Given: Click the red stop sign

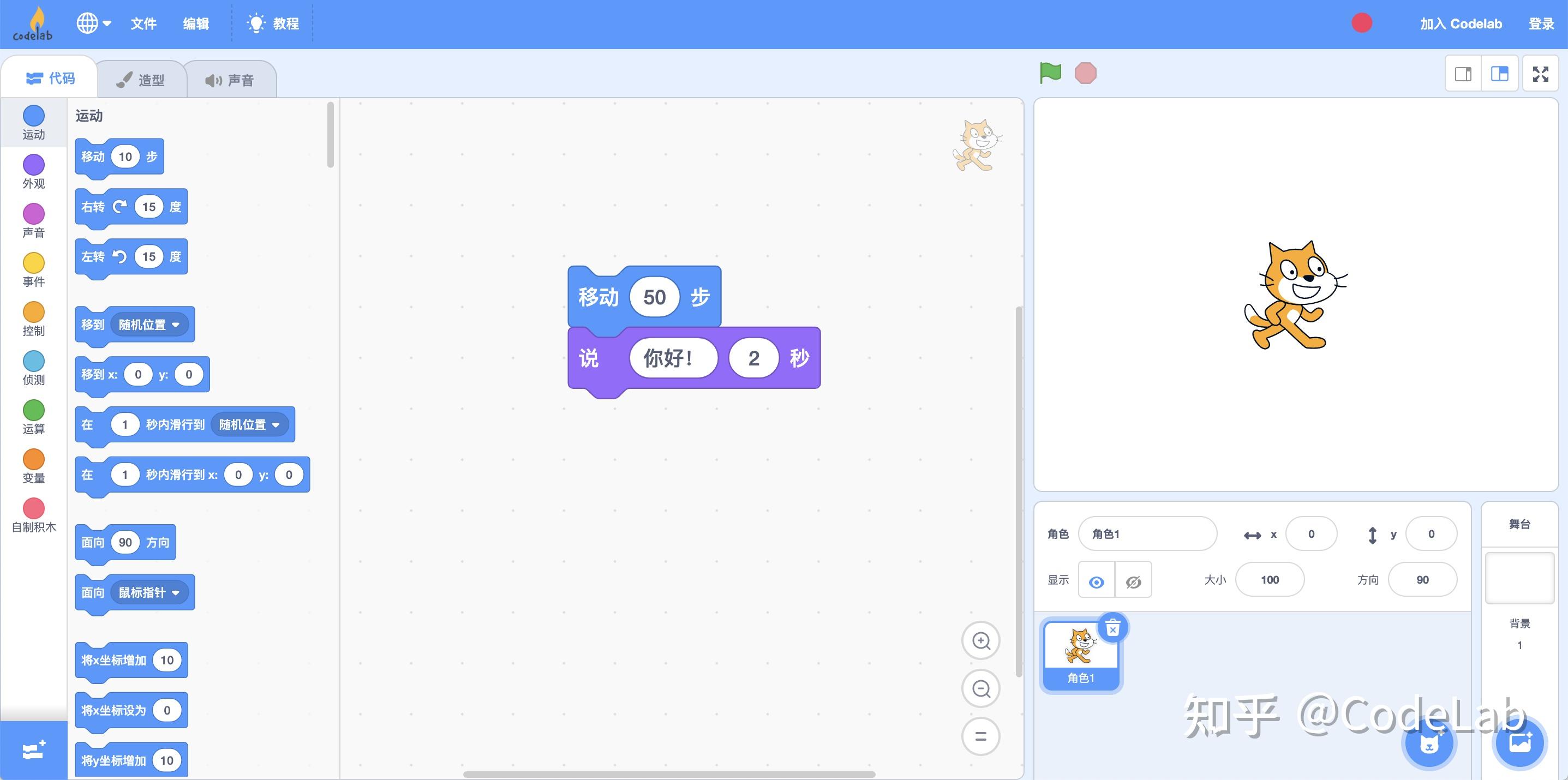Looking at the screenshot, I should 1085,73.
